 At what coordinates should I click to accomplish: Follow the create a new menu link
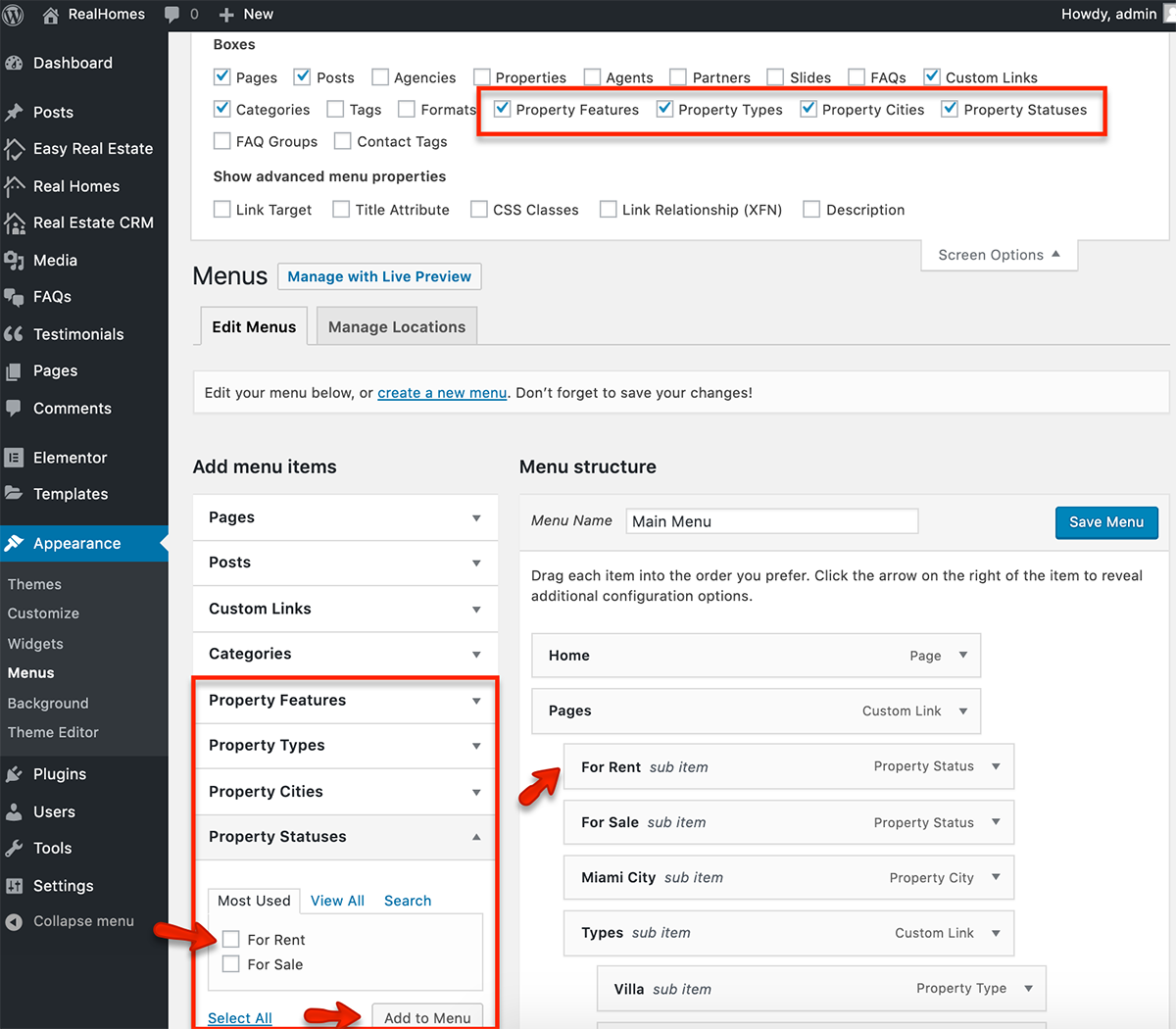pos(442,393)
